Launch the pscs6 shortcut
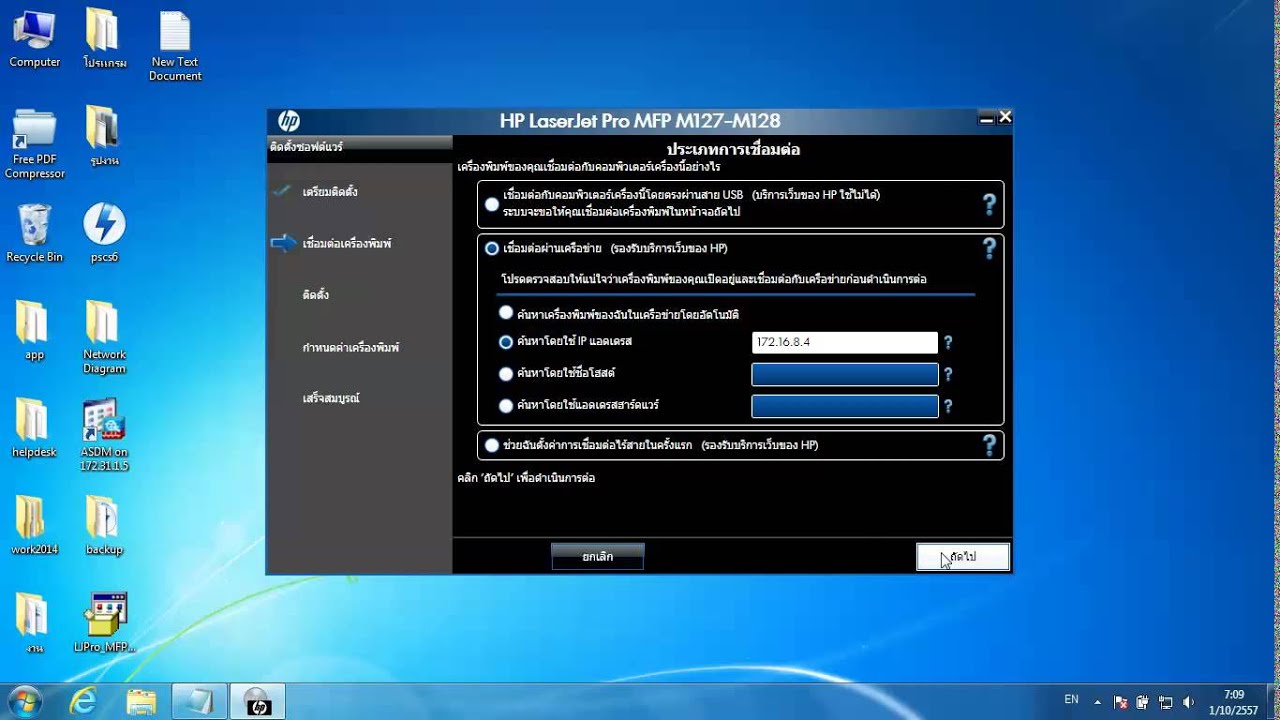This screenshot has width=1280, height=720. point(104,232)
